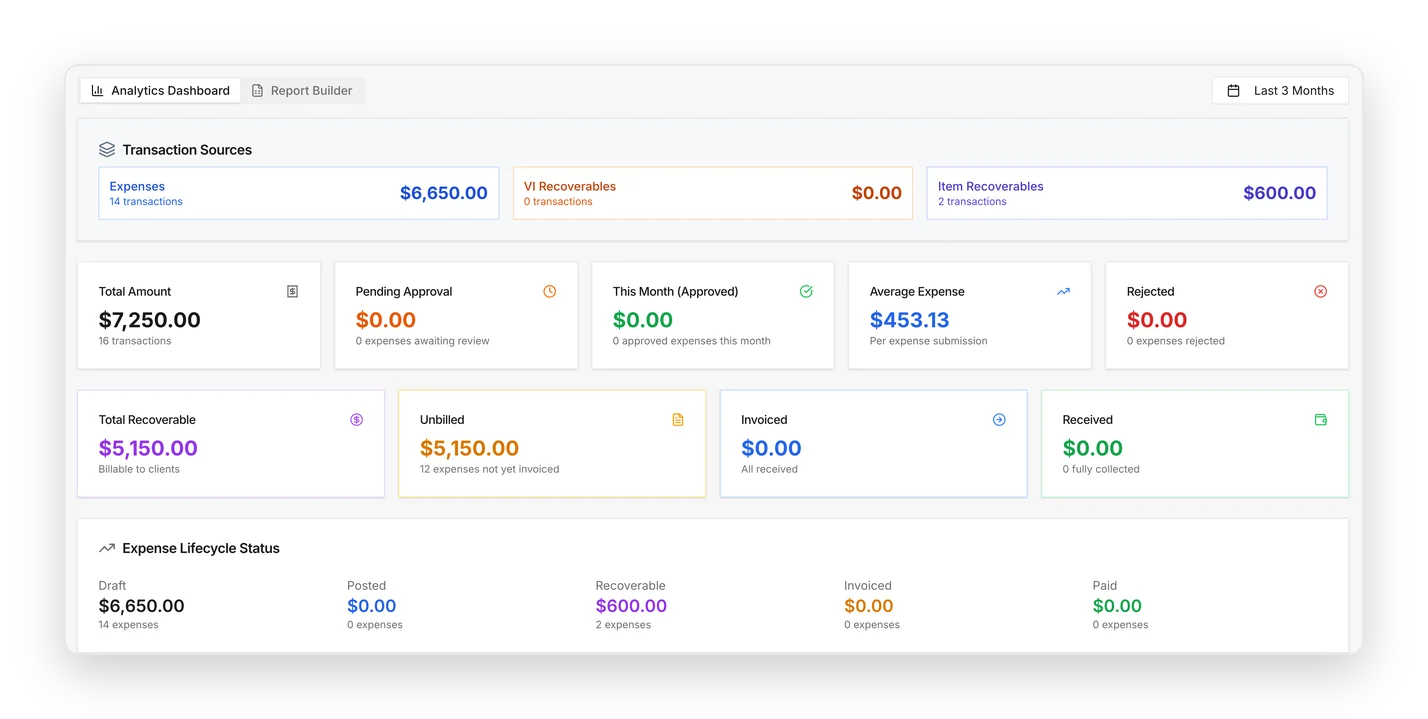Screen dimensions: 1428x719
Task: Click the calendar icon in the date range selector
Action: pyautogui.click(x=1234, y=90)
